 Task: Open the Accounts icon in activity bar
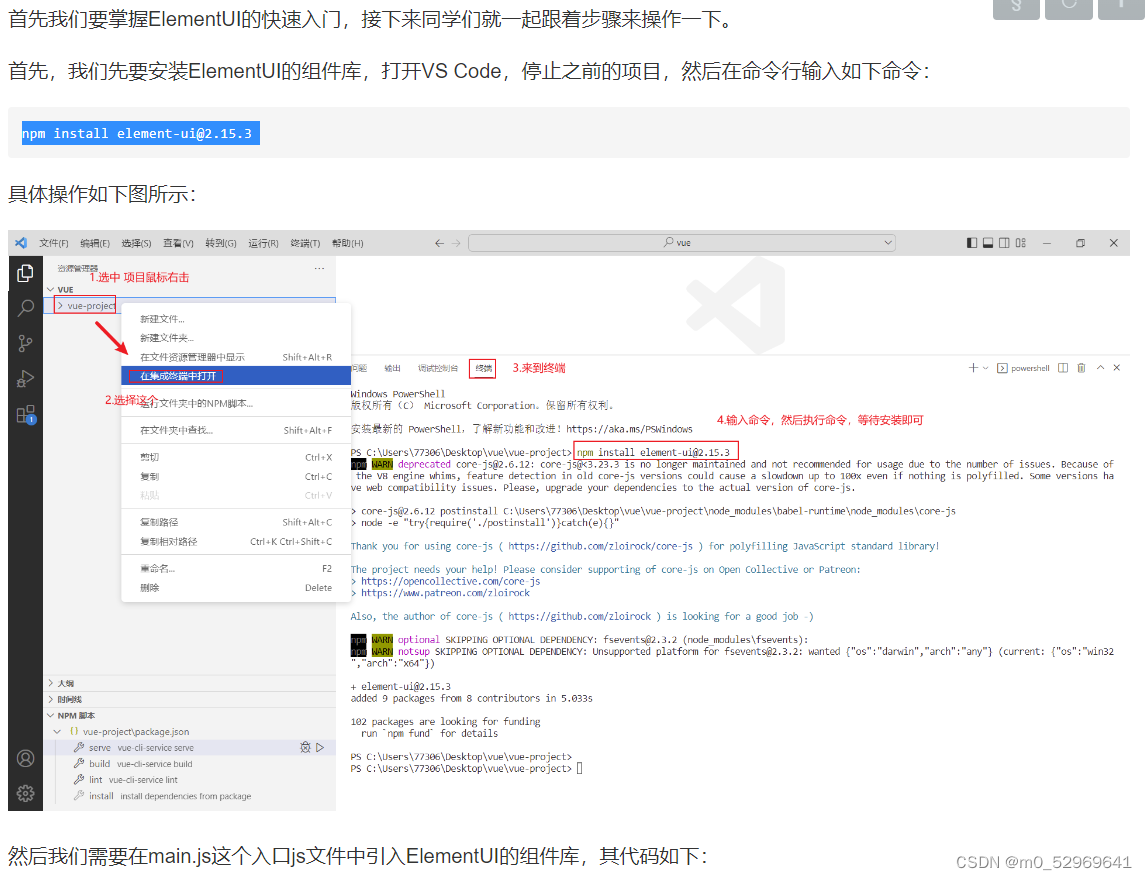(x=26, y=759)
